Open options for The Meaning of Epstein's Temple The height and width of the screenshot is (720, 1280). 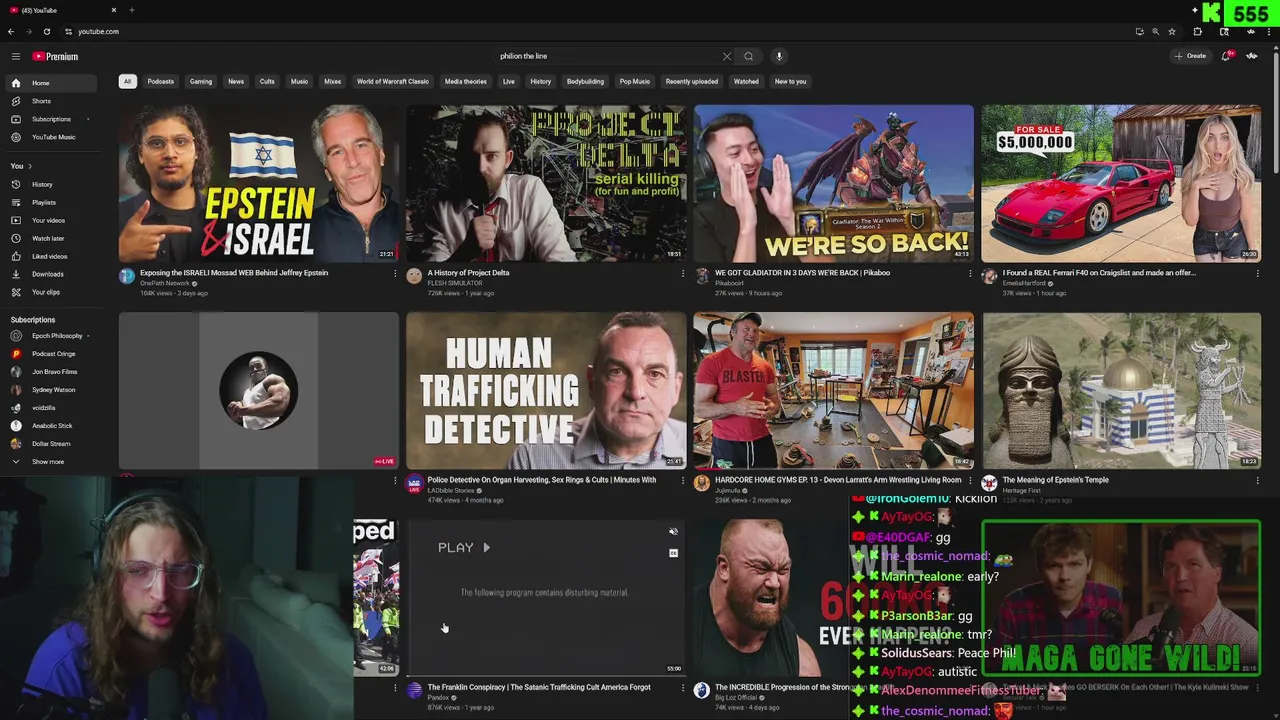tap(1257, 480)
